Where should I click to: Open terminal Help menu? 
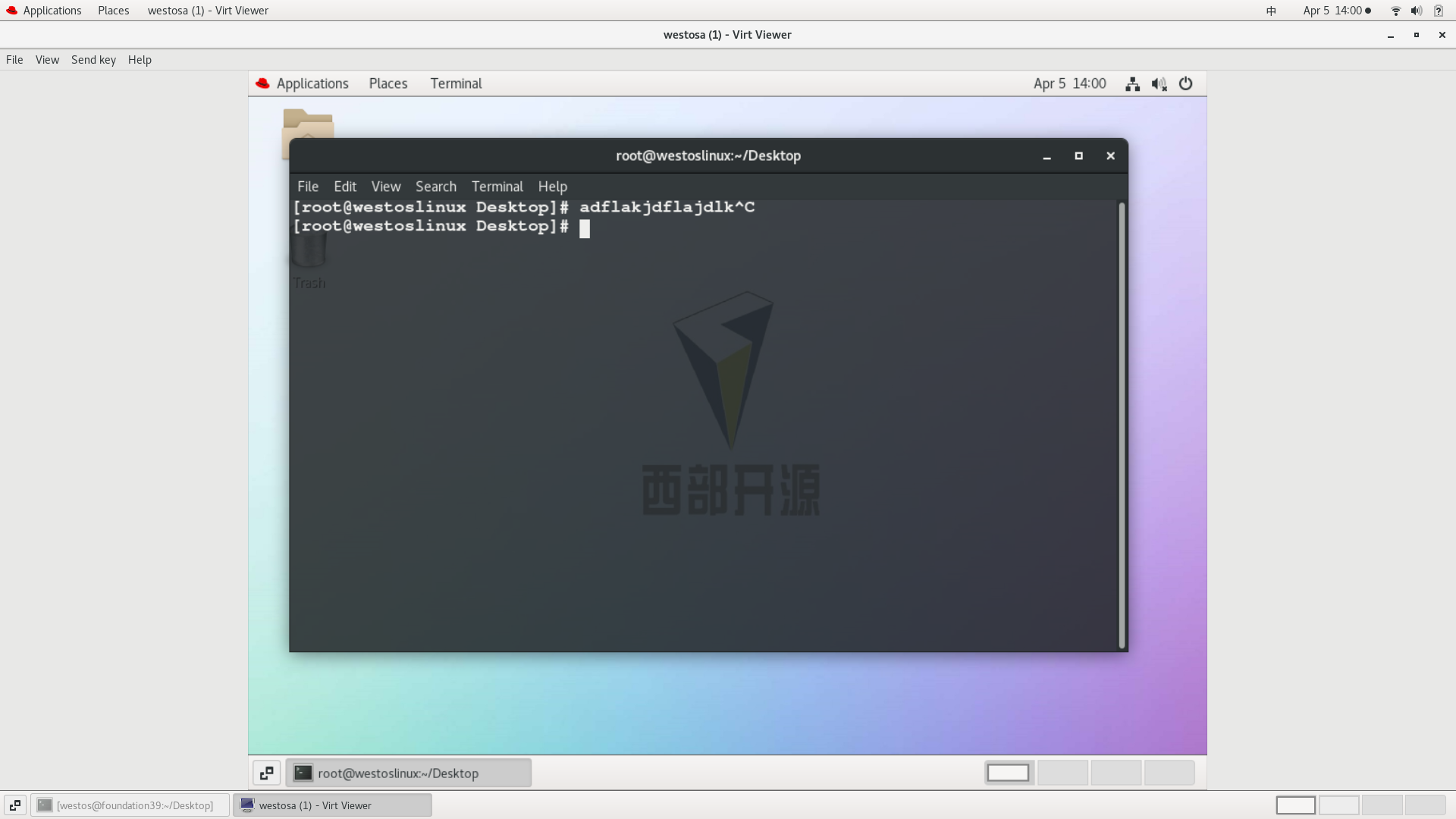(553, 187)
